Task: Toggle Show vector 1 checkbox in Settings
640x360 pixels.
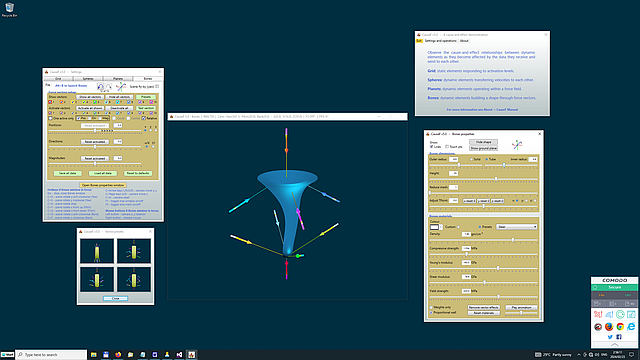Action: coord(50,102)
